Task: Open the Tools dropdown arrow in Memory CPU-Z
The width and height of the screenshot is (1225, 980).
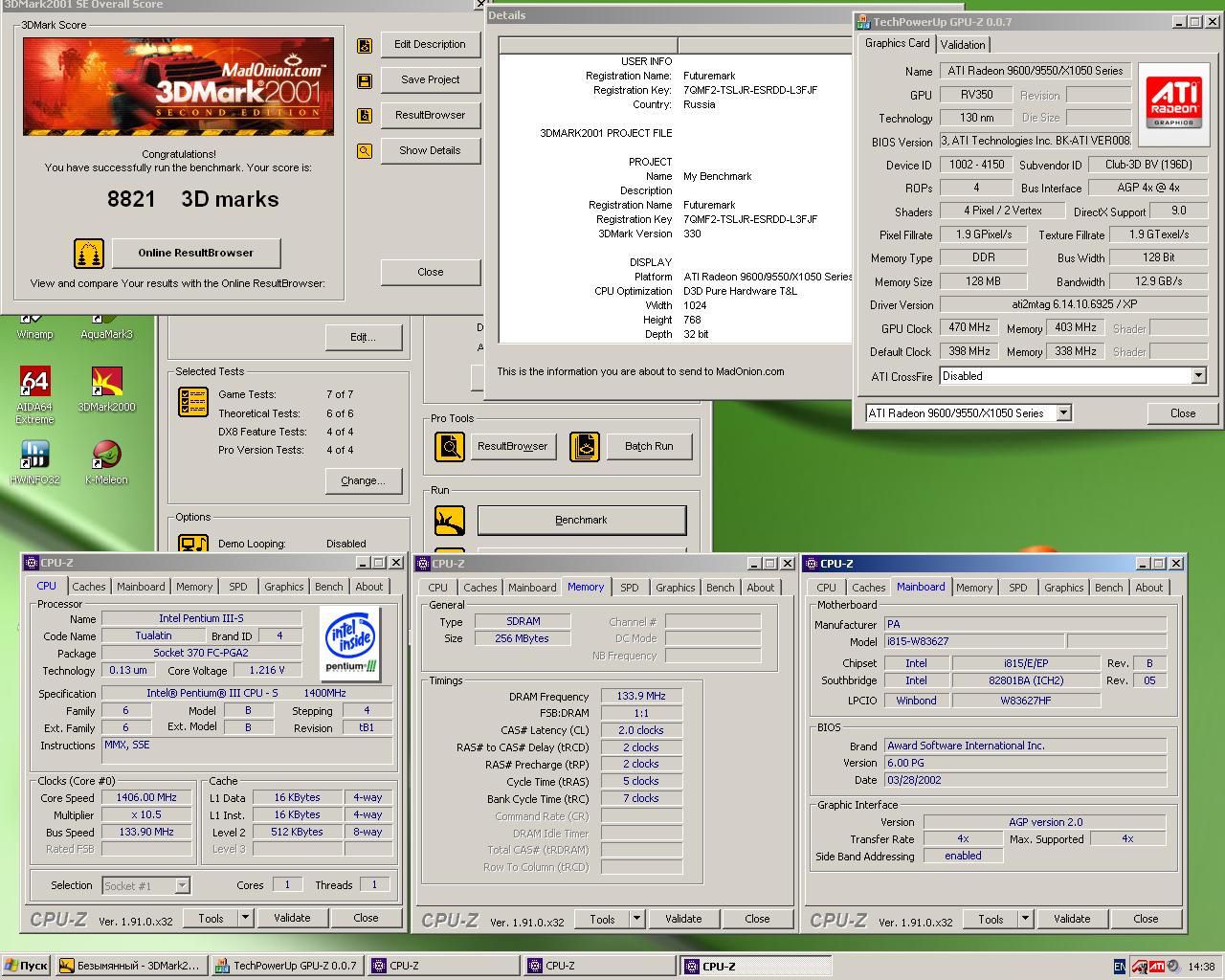Action: [x=636, y=919]
